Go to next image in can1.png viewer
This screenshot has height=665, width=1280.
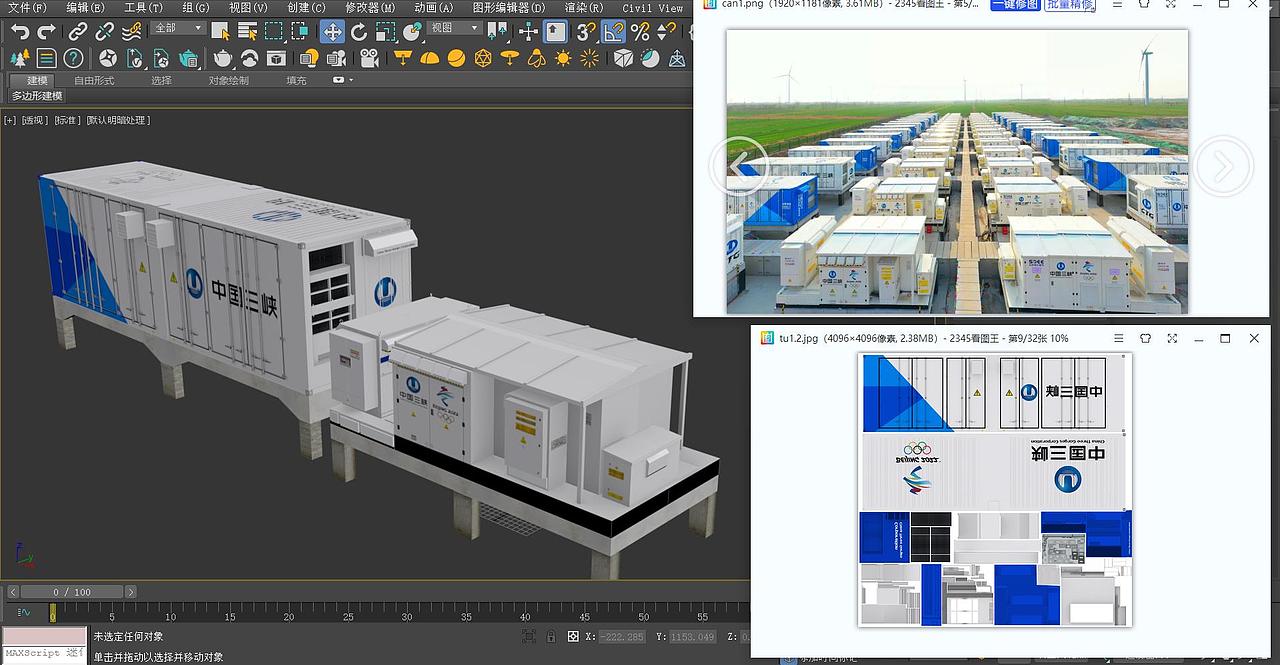point(1222,166)
